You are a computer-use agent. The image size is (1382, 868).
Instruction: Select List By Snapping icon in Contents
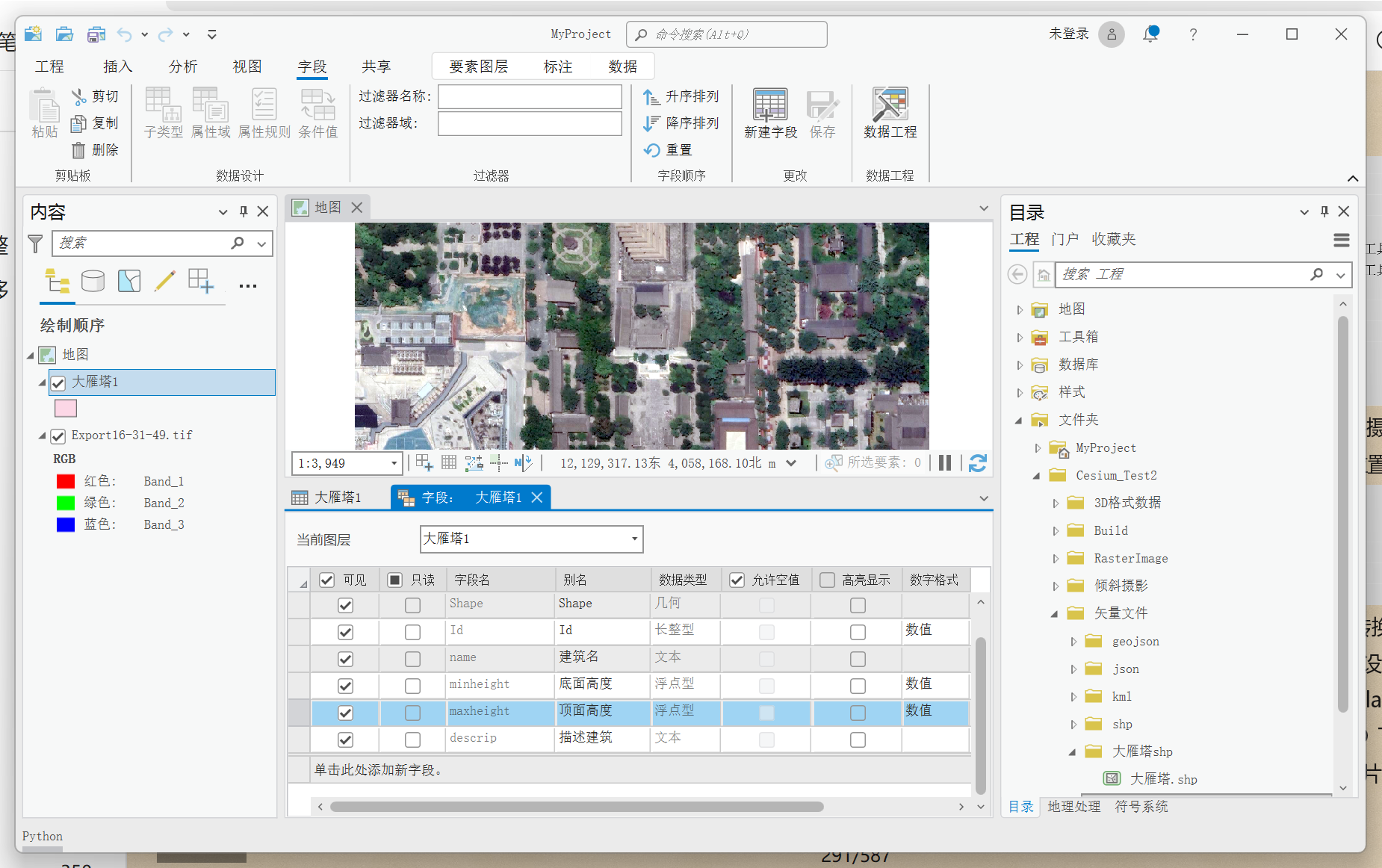click(x=200, y=281)
